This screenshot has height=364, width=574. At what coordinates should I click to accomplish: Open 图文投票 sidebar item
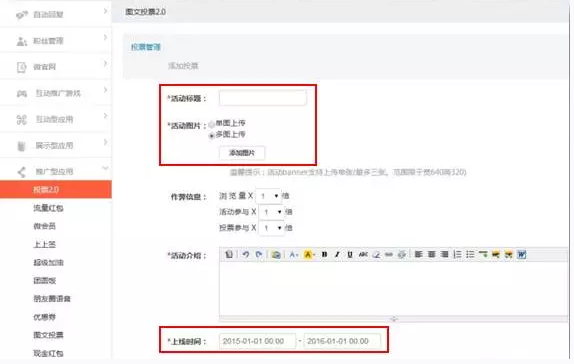(x=48, y=335)
